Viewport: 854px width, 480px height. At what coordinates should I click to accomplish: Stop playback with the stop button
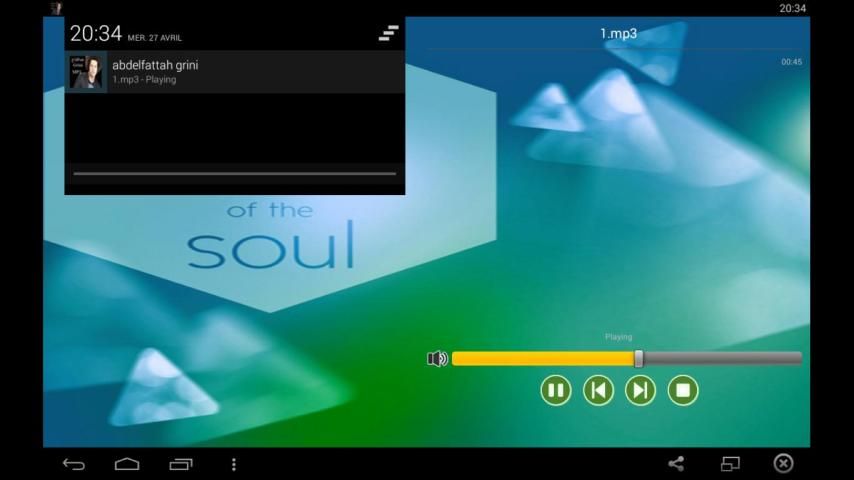click(x=683, y=390)
